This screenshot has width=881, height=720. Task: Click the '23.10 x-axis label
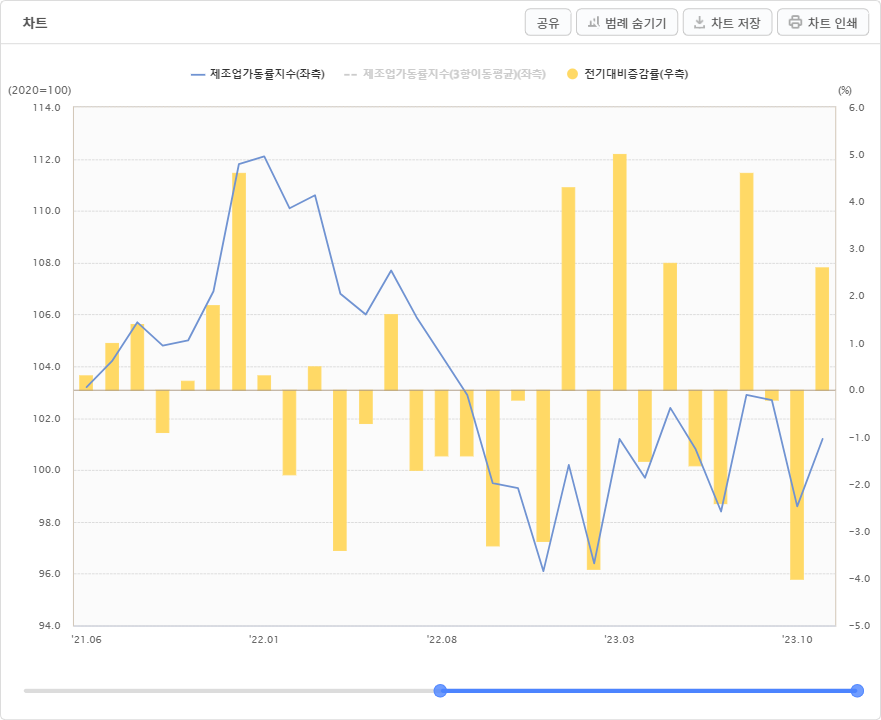click(797, 640)
